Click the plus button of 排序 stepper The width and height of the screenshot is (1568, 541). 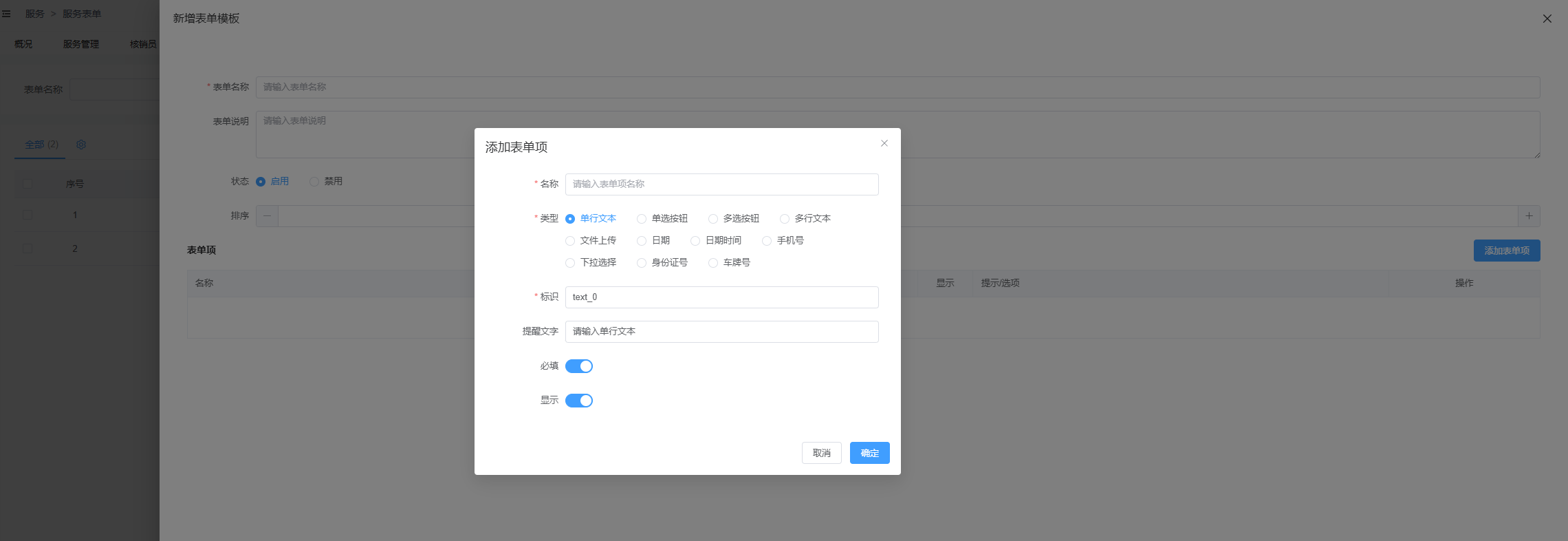point(1529,216)
